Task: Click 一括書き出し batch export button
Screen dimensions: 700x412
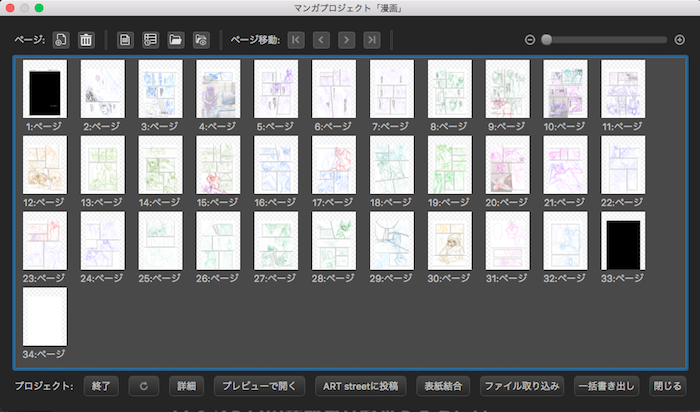Action: tap(607, 386)
